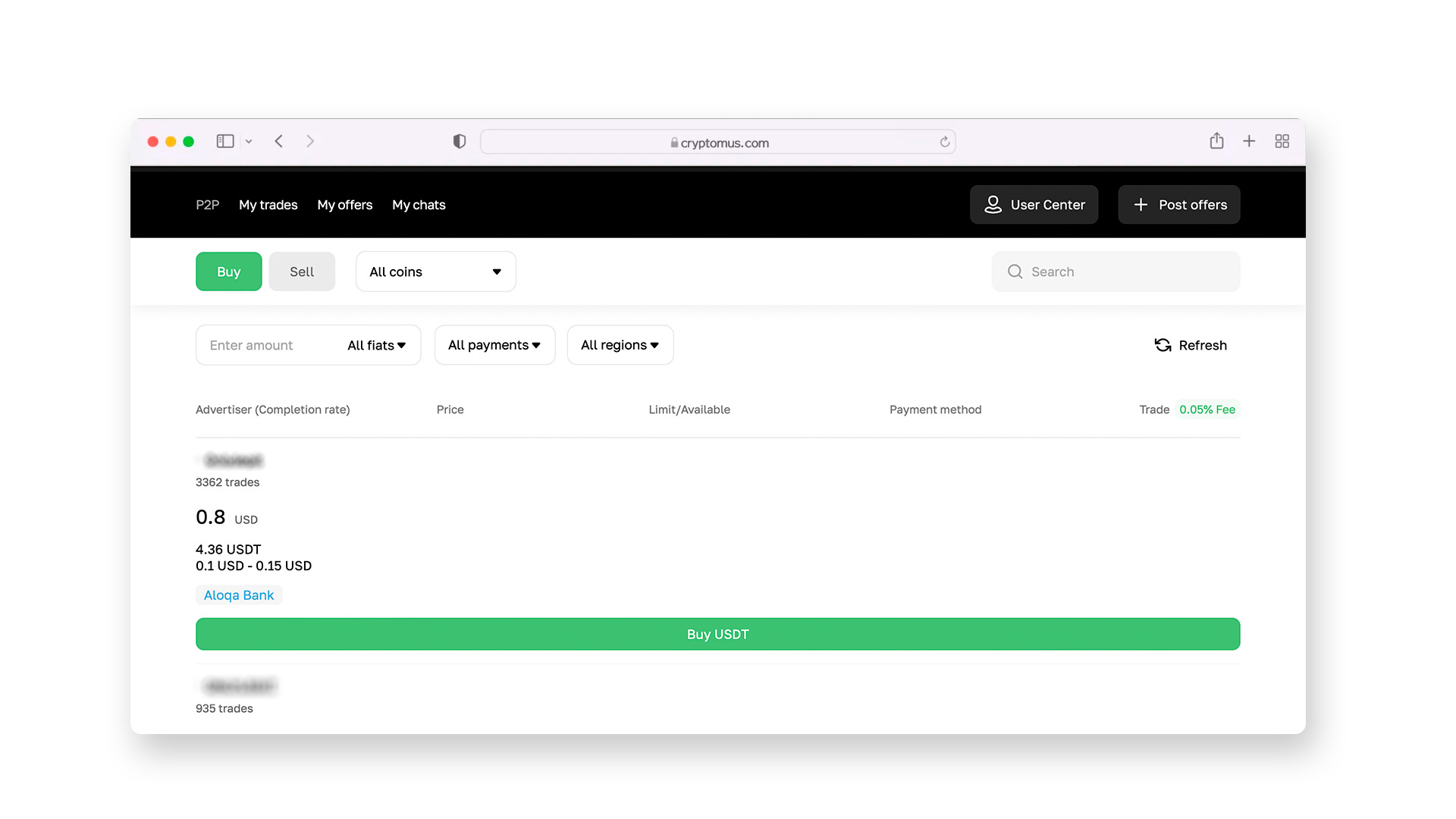Screen dimensions: 1456x819
Task: Click the privacy shield icon
Action: tap(460, 141)
